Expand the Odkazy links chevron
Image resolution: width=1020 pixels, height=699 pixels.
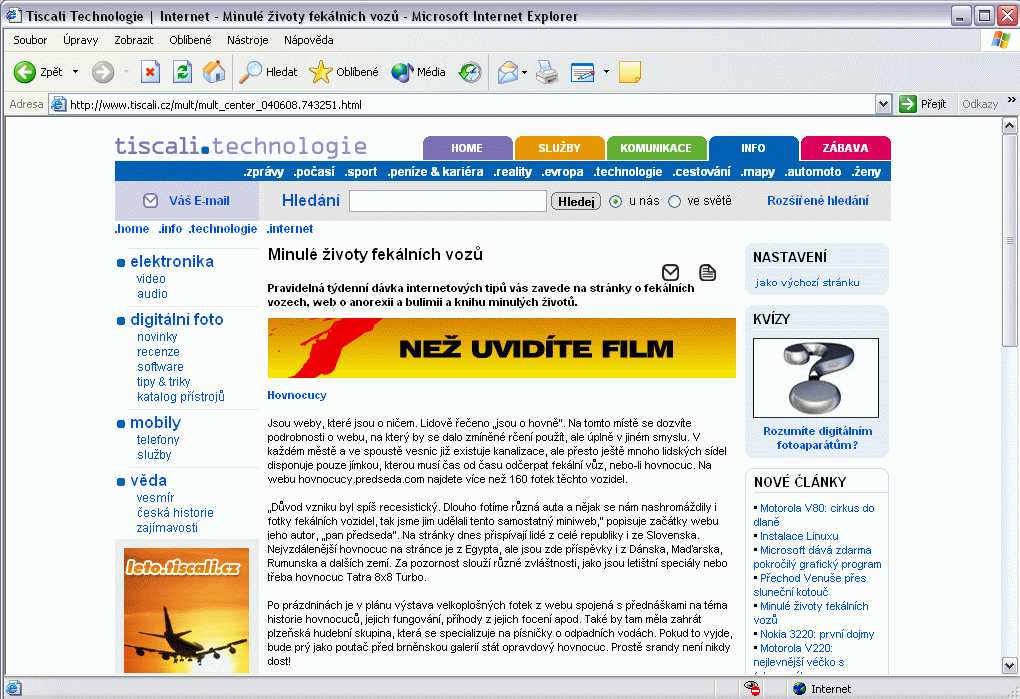click(1012, 99)
